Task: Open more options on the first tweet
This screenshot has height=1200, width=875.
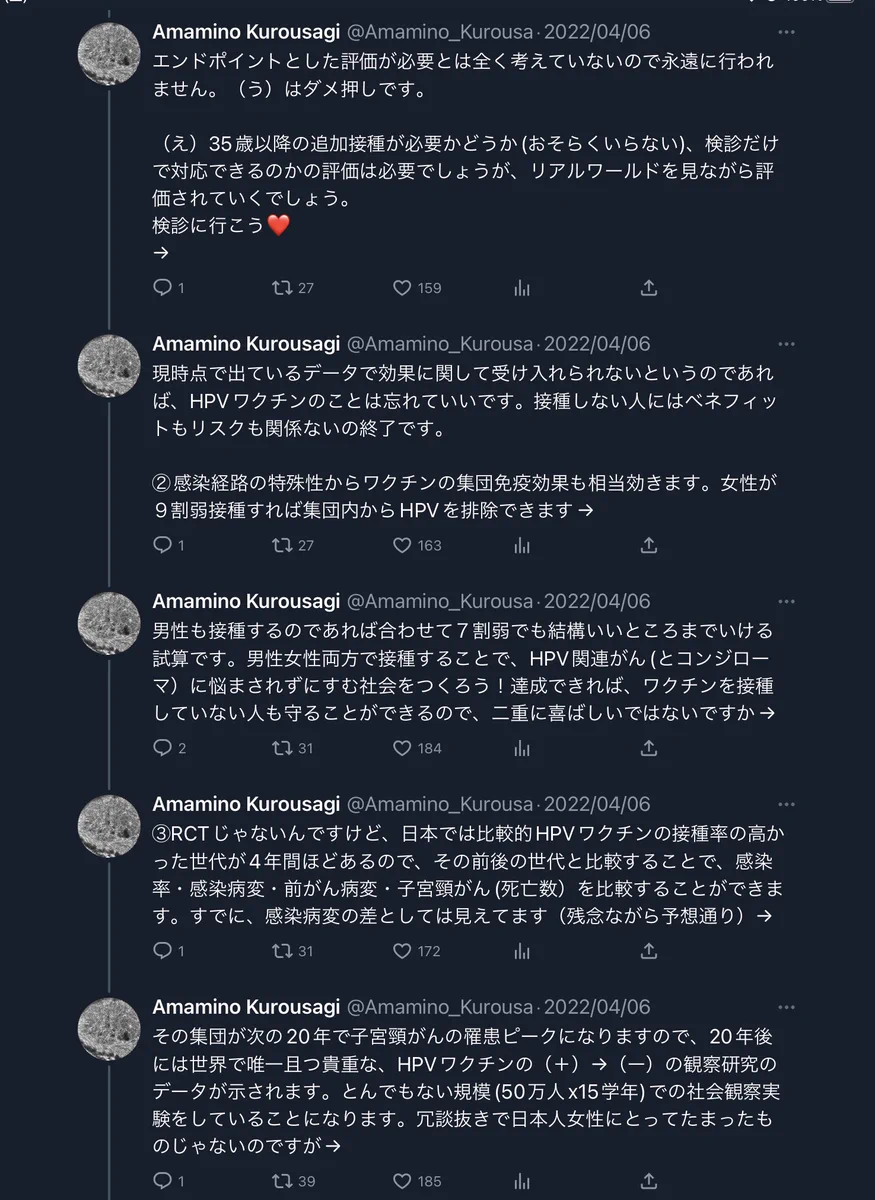Action: click(x=787, y=33)
